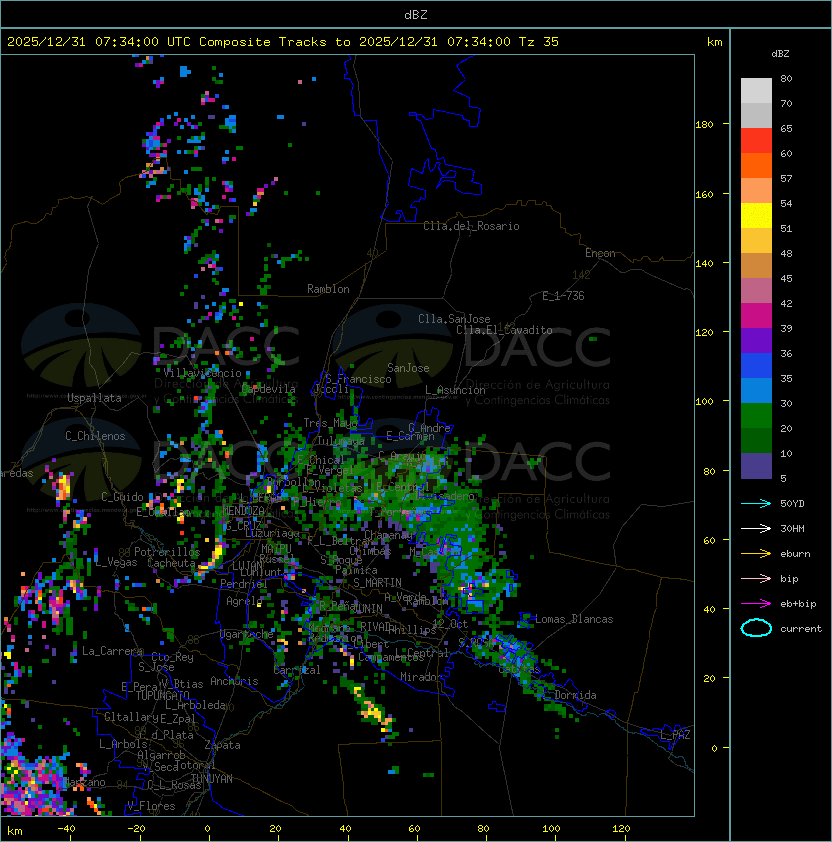Click the '-40' km tick on the horizontal axis
832x842 pixels.
point(66,829)
